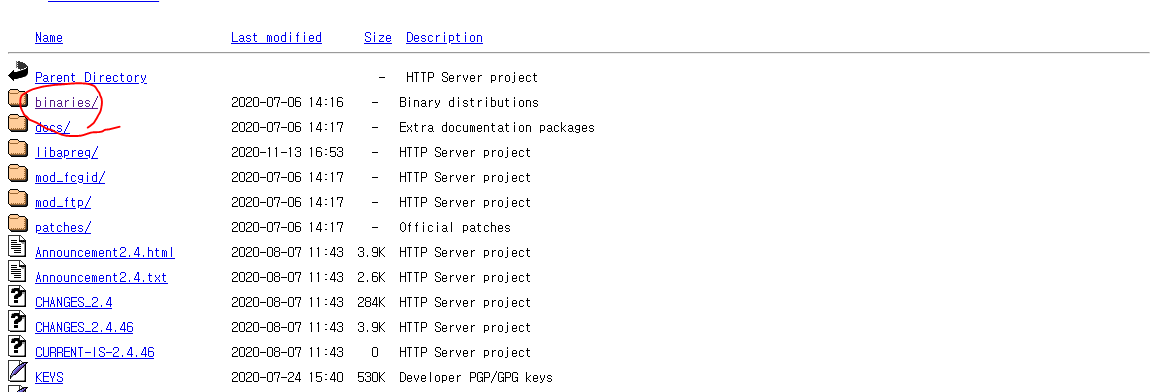Click the unknown-file icon beside CHANGES_2.4
The height and width of the screenshot is (392, 1150).
tap(17, 297)
